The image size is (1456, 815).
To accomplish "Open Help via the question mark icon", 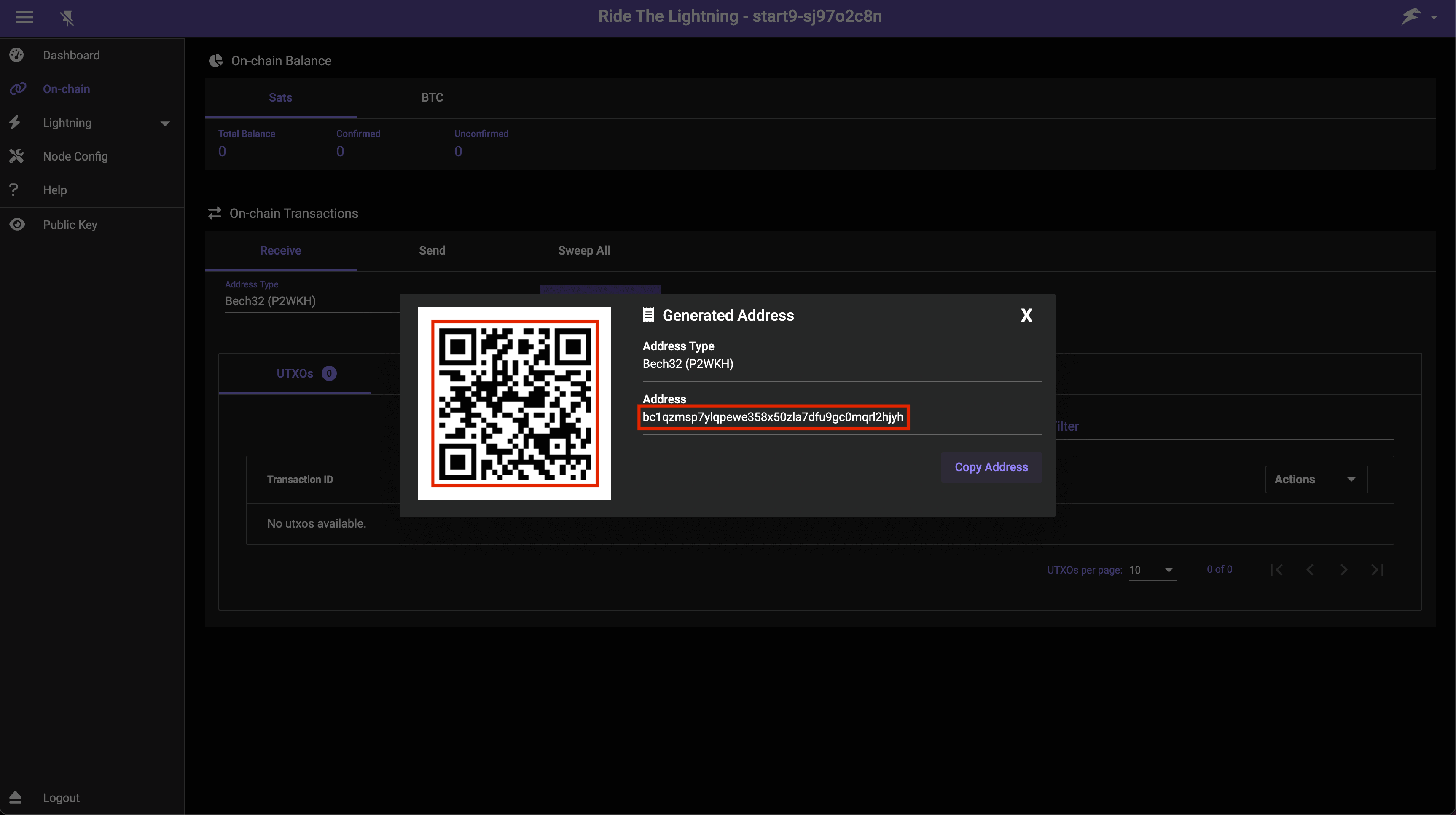I will 14,190.
